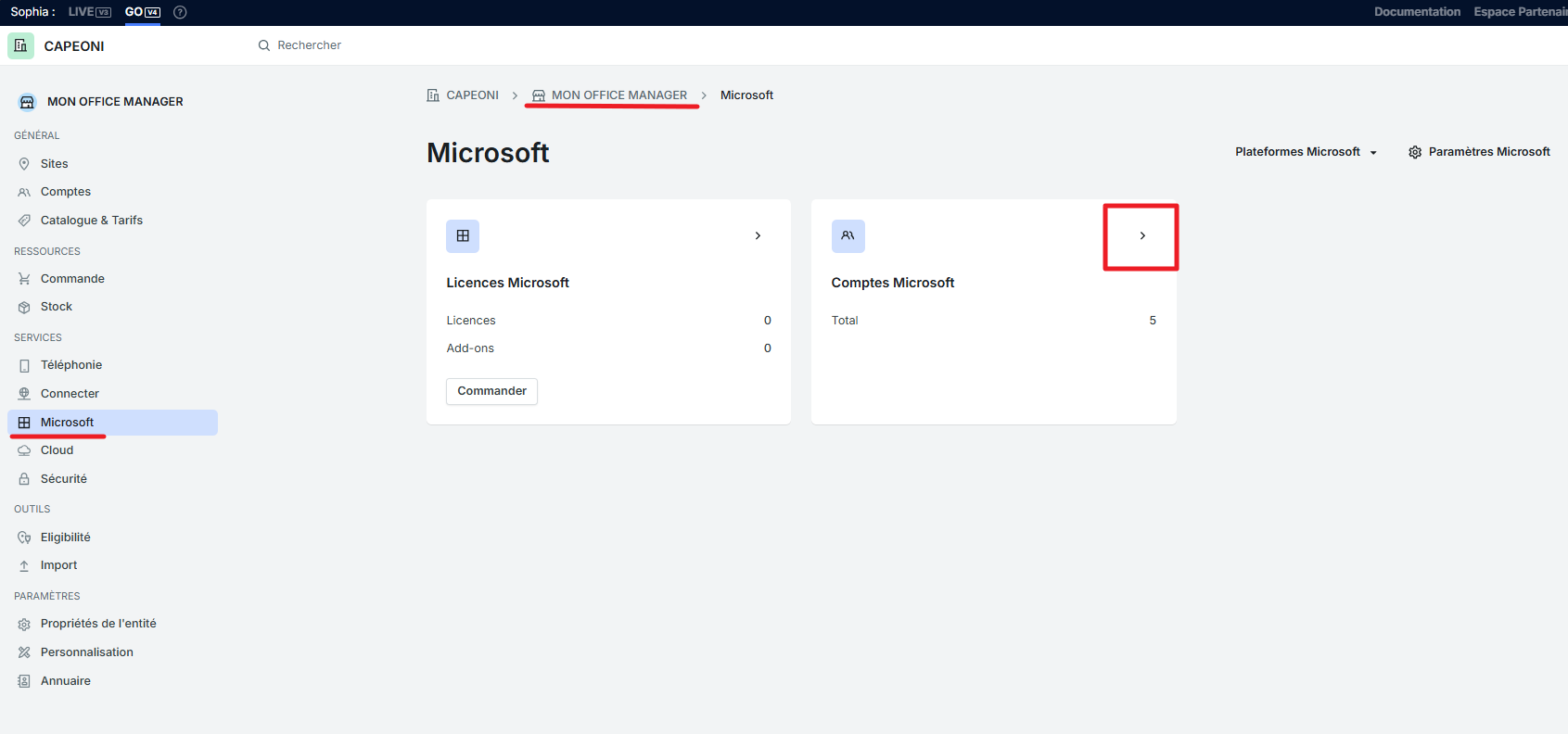Click the CAPEONI breadcrumb building icon
The height and width of the screenshot is (734, 1568).
[433, 95]
